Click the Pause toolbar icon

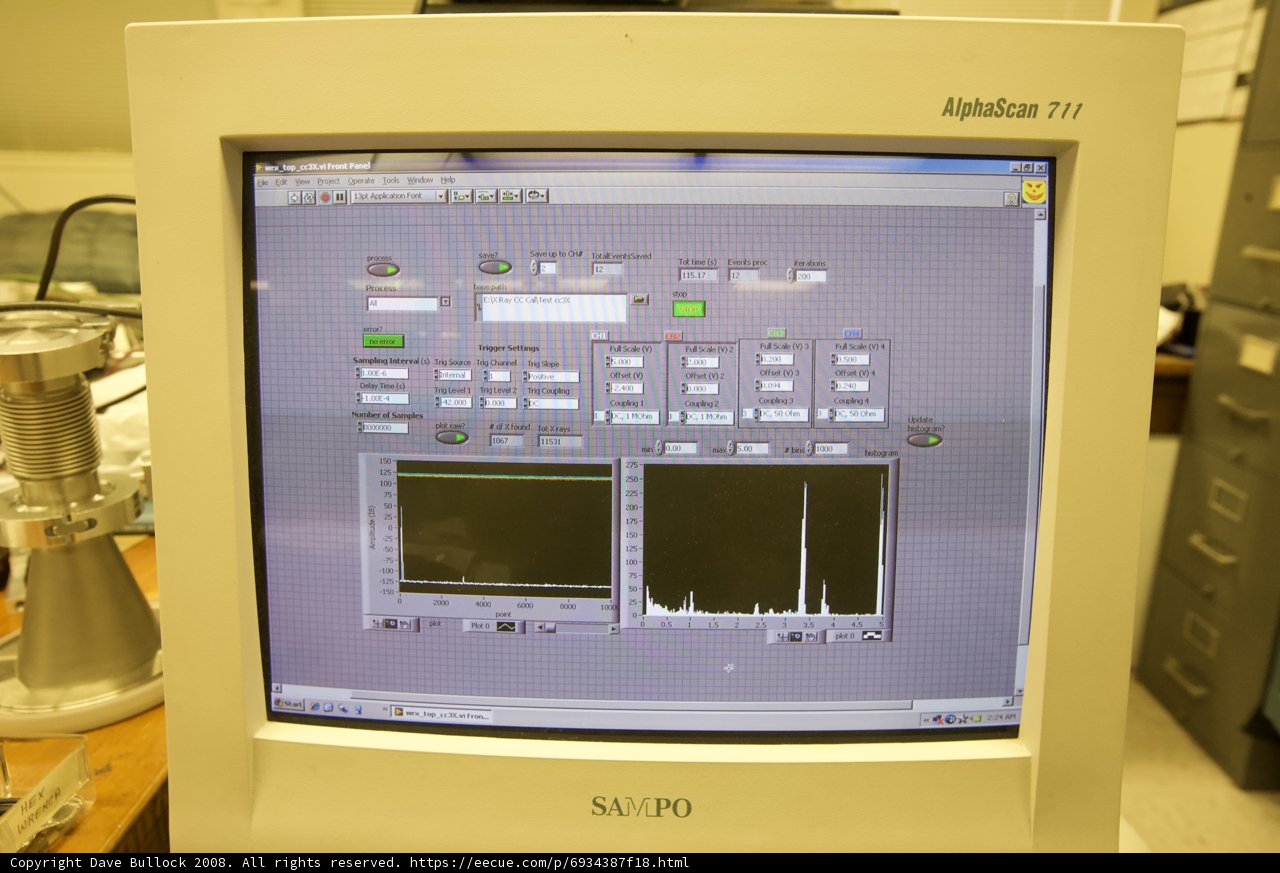[340, 197]
